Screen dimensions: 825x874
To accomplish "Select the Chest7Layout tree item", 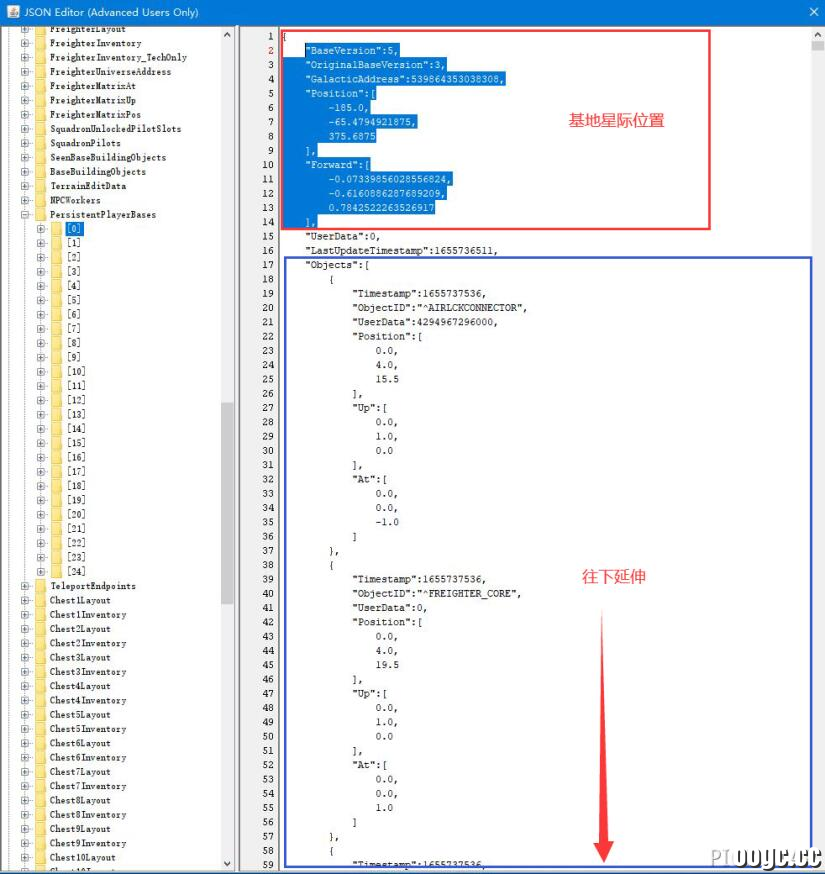I will click(80, 772).
